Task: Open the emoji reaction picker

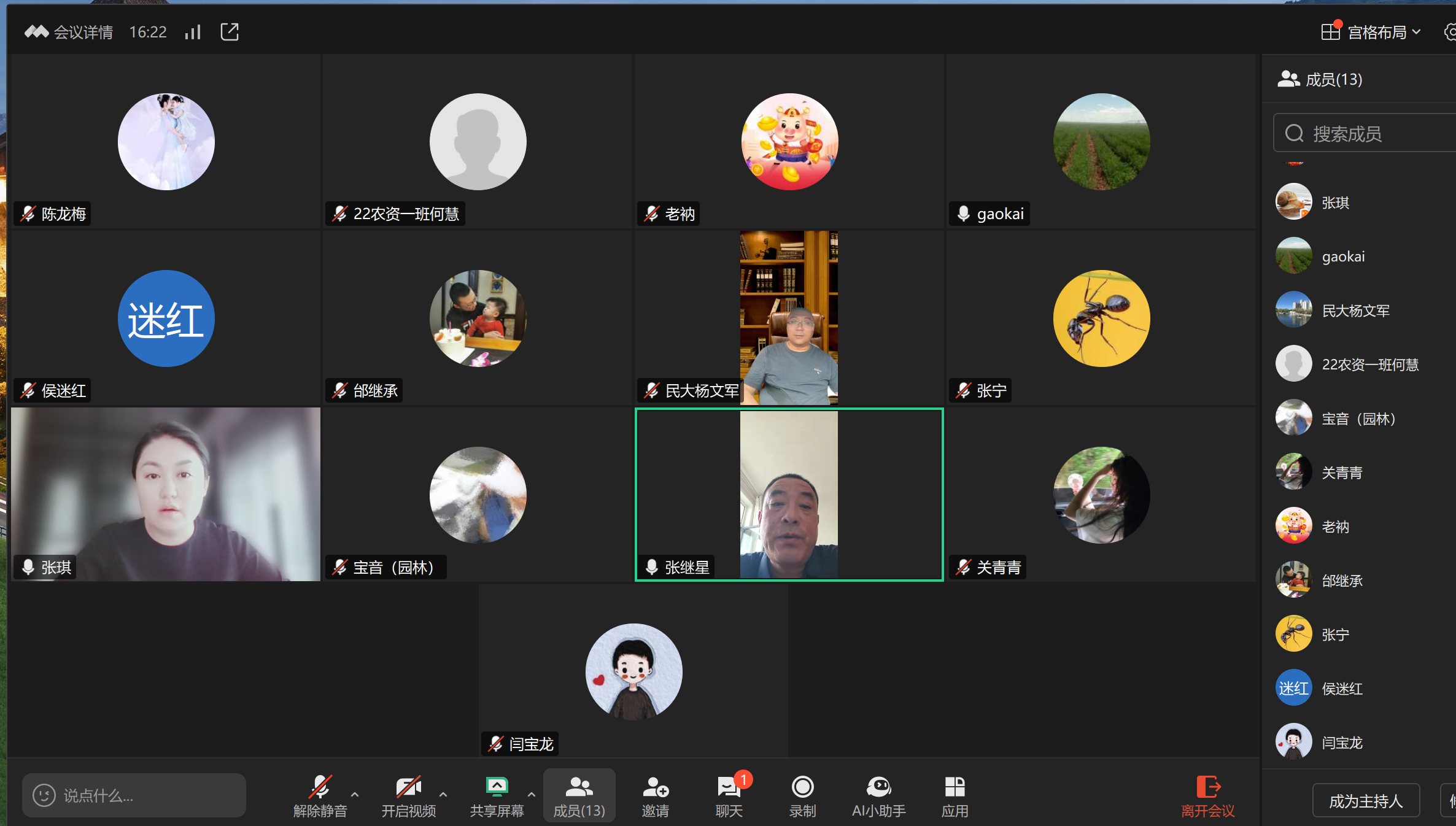Action: 44,795
